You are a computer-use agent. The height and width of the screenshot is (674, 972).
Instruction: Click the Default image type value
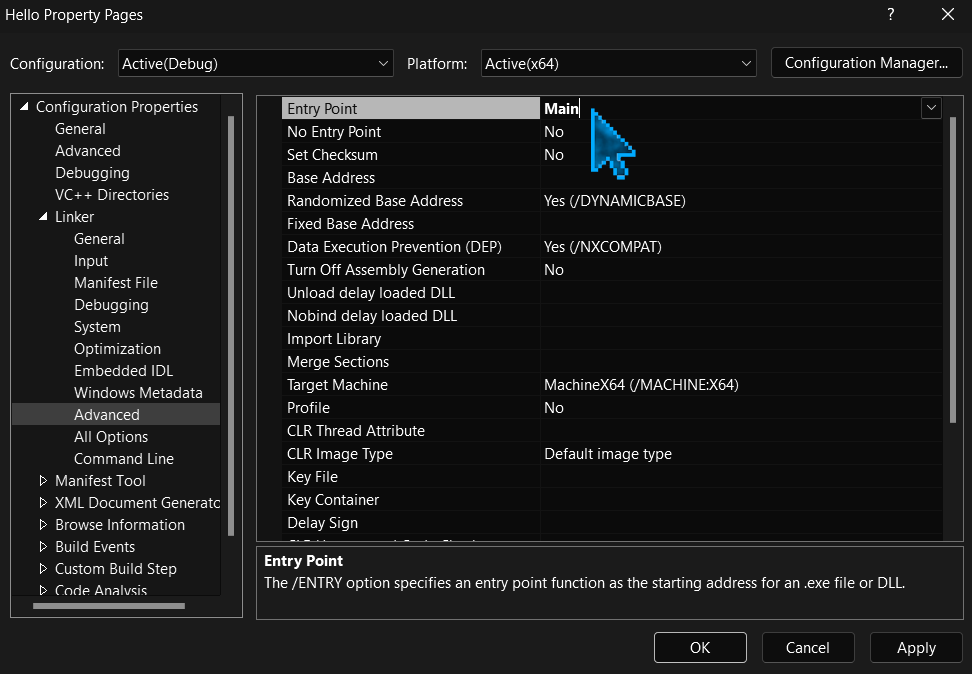click(608, 454)
